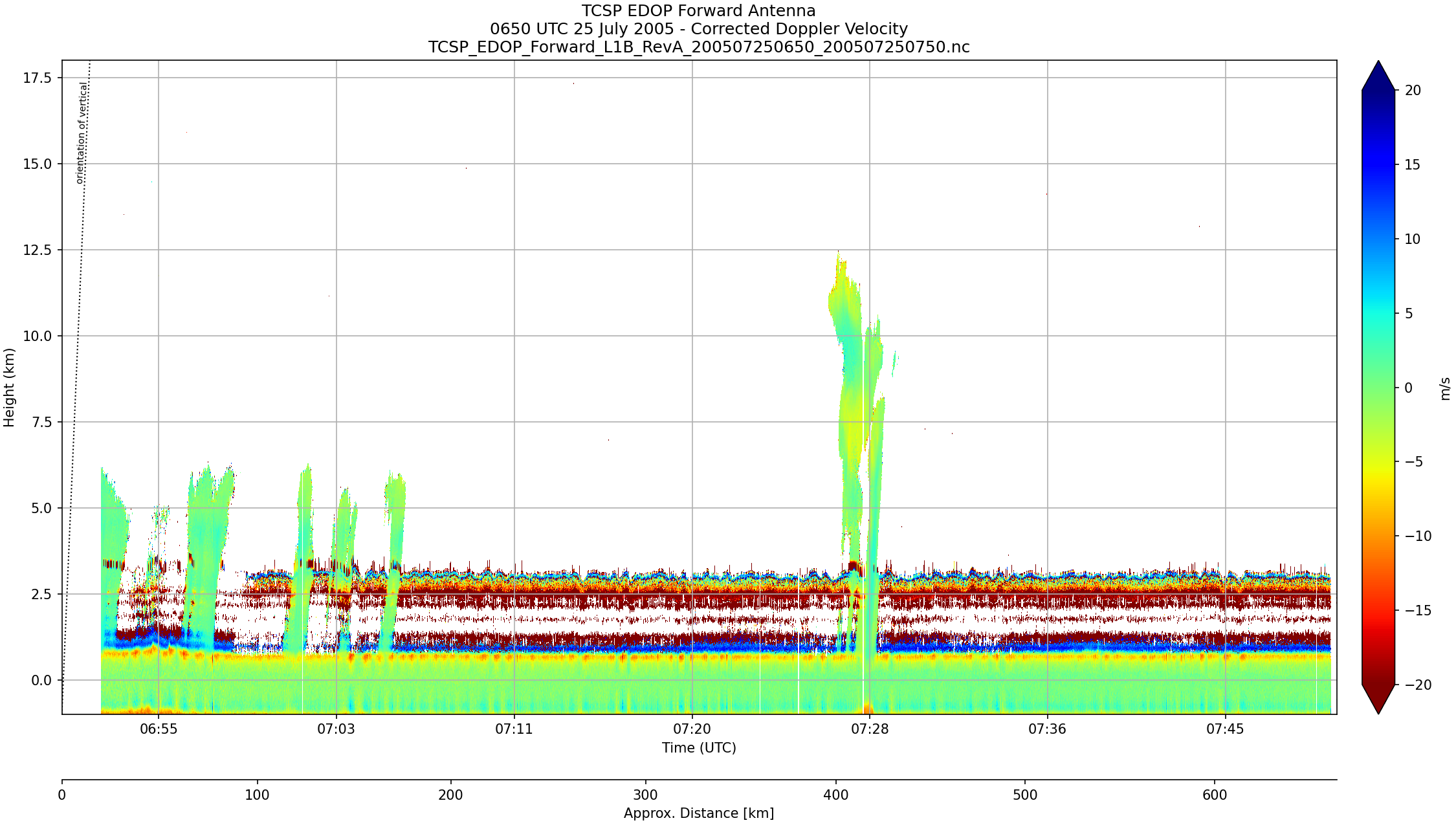Click the 5.0 height tick label

pos(41,509)
